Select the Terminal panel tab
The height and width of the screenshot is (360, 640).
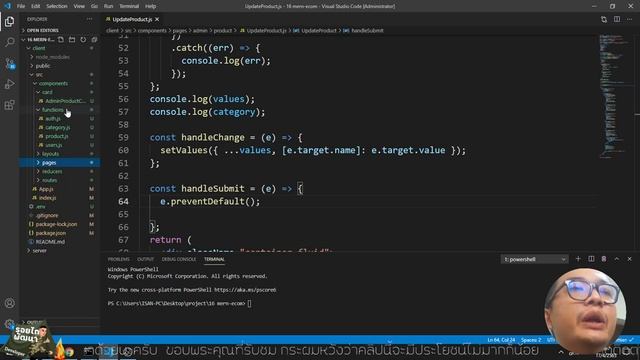[214, 259]
